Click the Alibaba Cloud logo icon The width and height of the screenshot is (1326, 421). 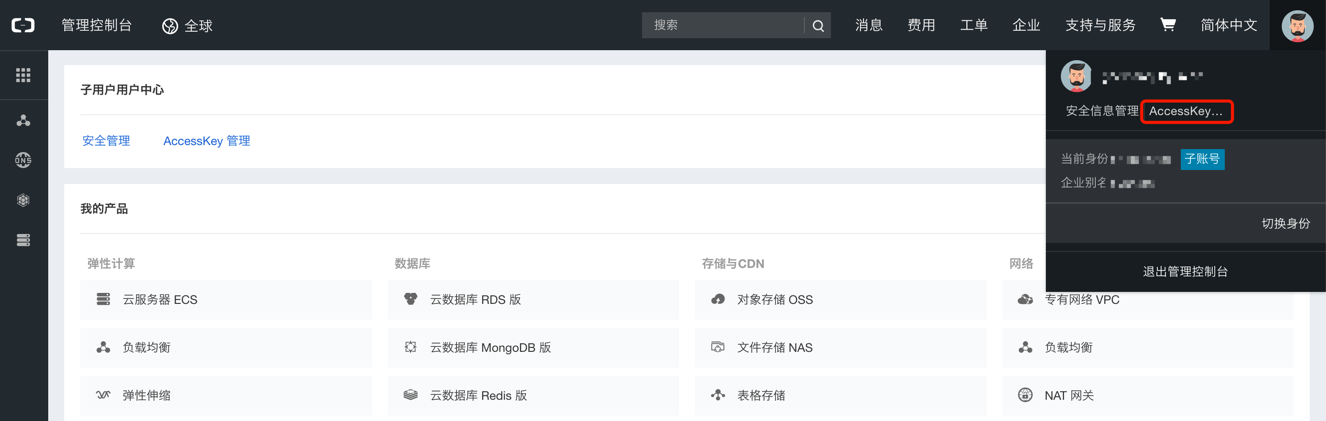coord(23,25)
